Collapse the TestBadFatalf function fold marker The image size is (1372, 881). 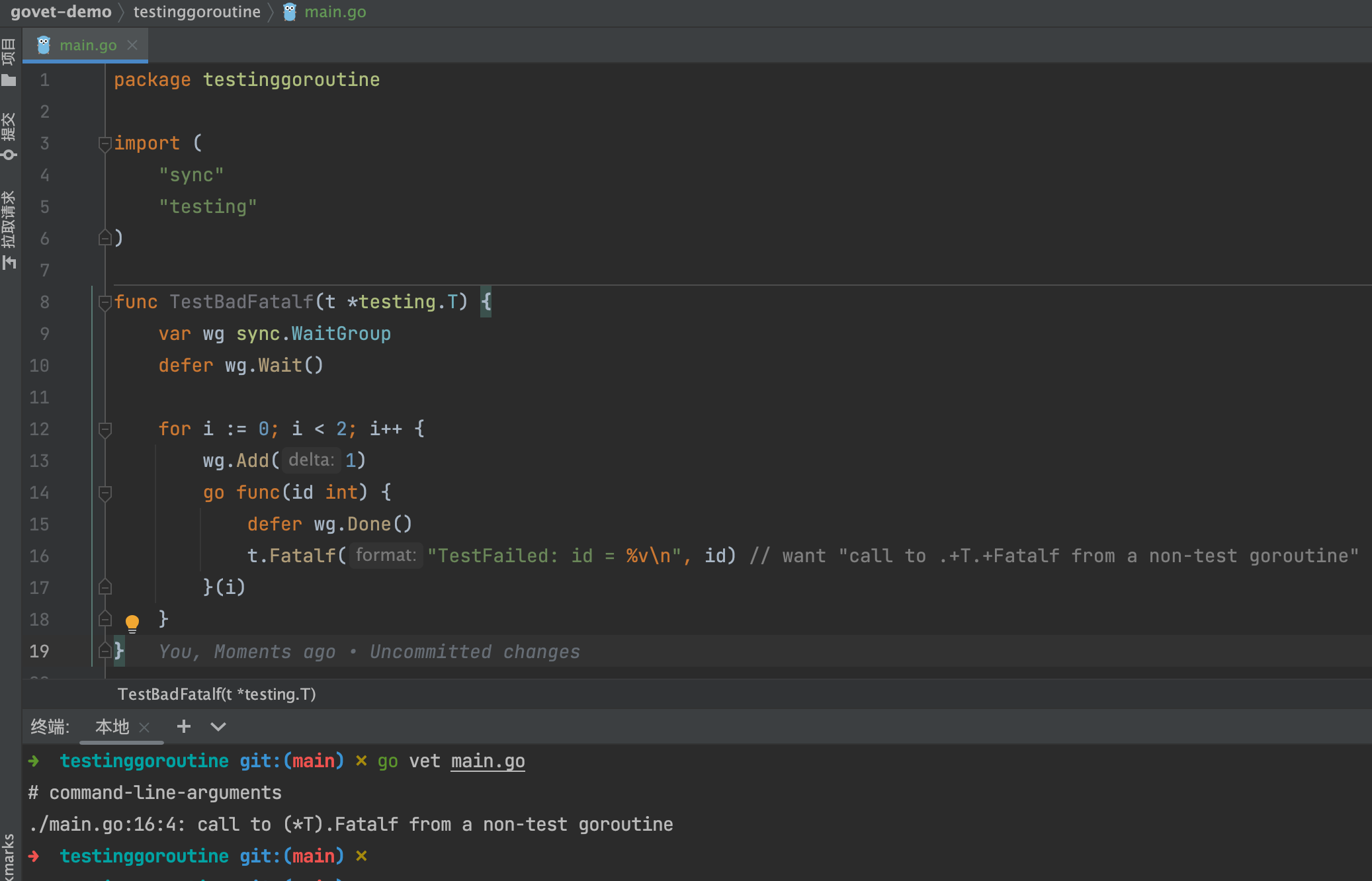[105, 302]
